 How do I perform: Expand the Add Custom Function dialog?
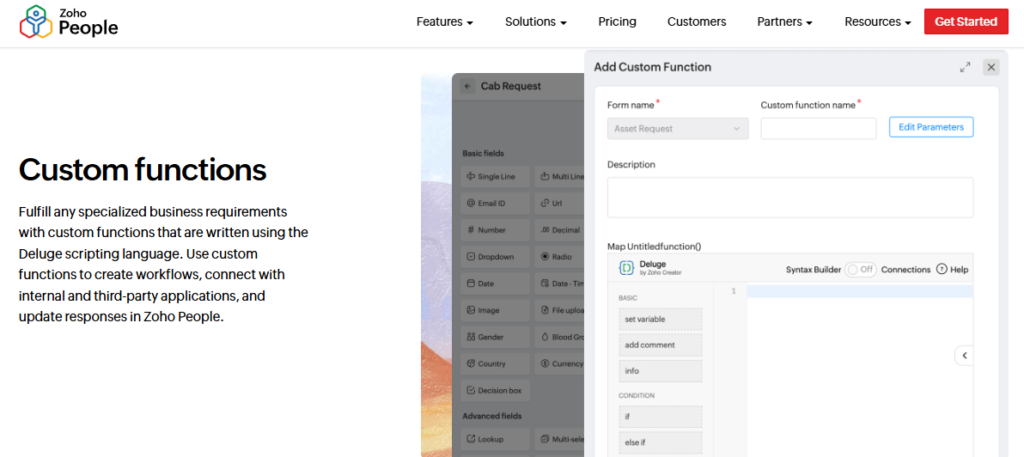965,67
